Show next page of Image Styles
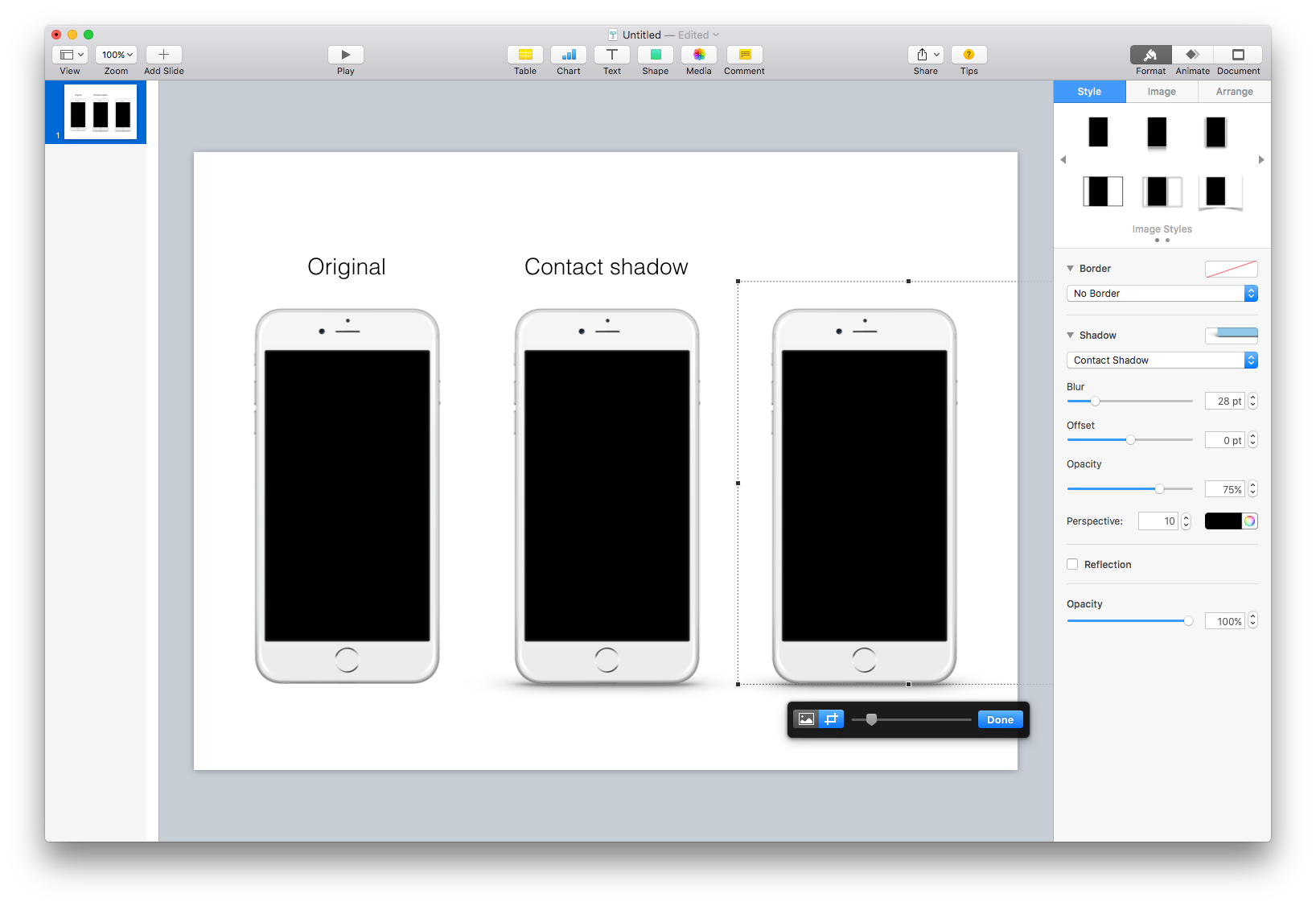Viewport: 1316px width, 906px height. click(x=1260, y=159)
